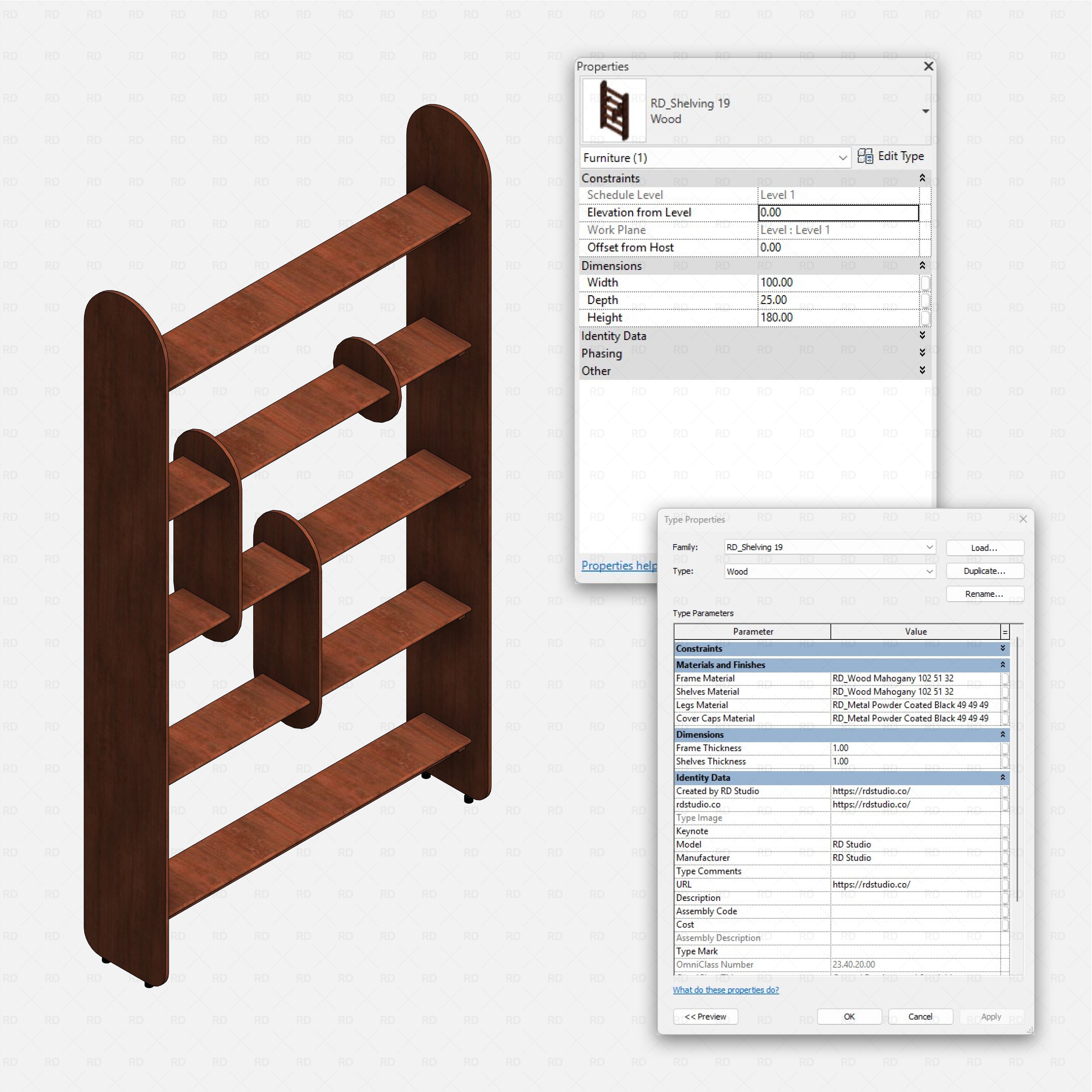Open the Furniture (1) filter dropdown
The image size is (1092, 1092).
point(715,158)
